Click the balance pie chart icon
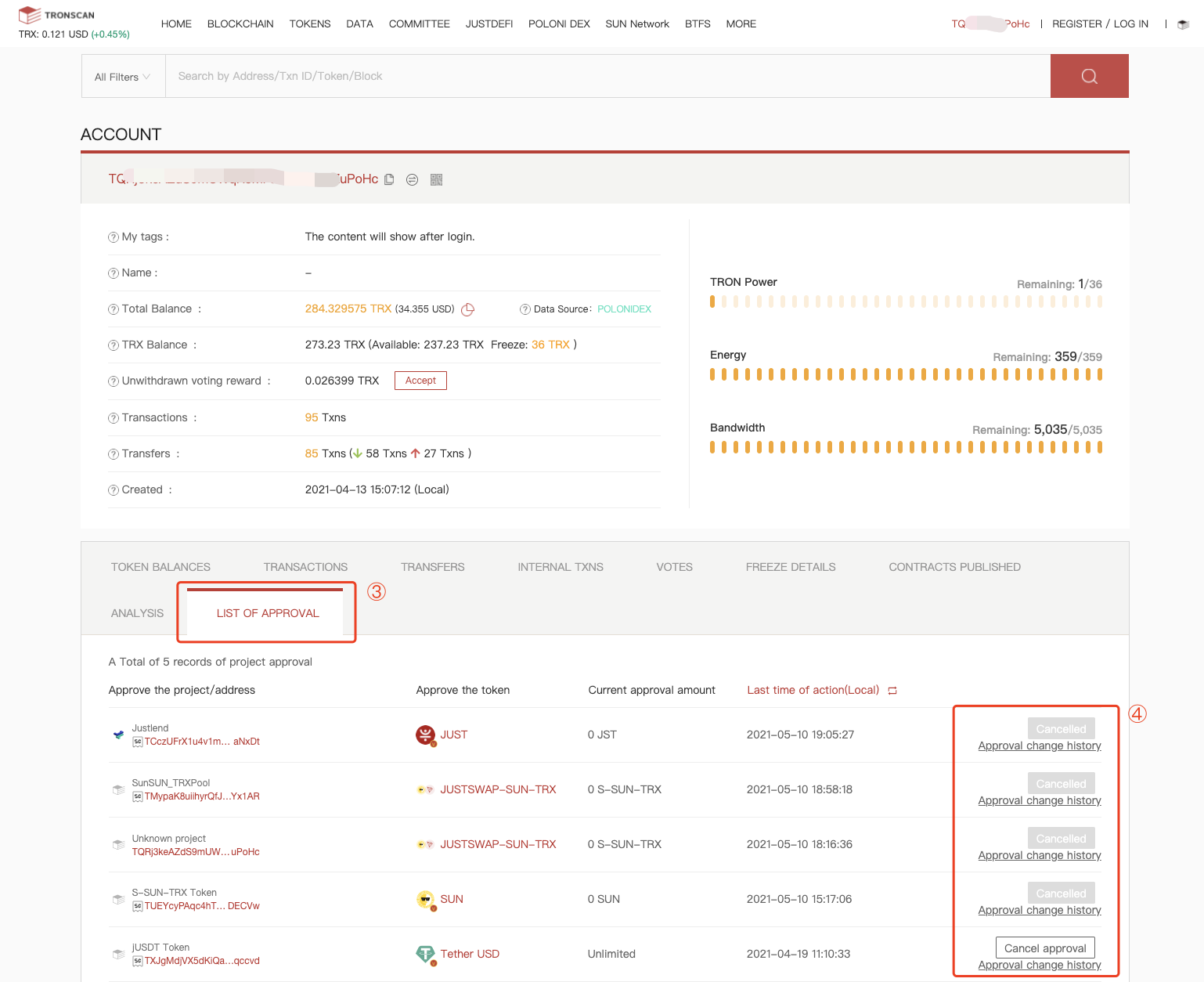The width and height of the screenshot is (1204, 982). [x=467, y=309]
